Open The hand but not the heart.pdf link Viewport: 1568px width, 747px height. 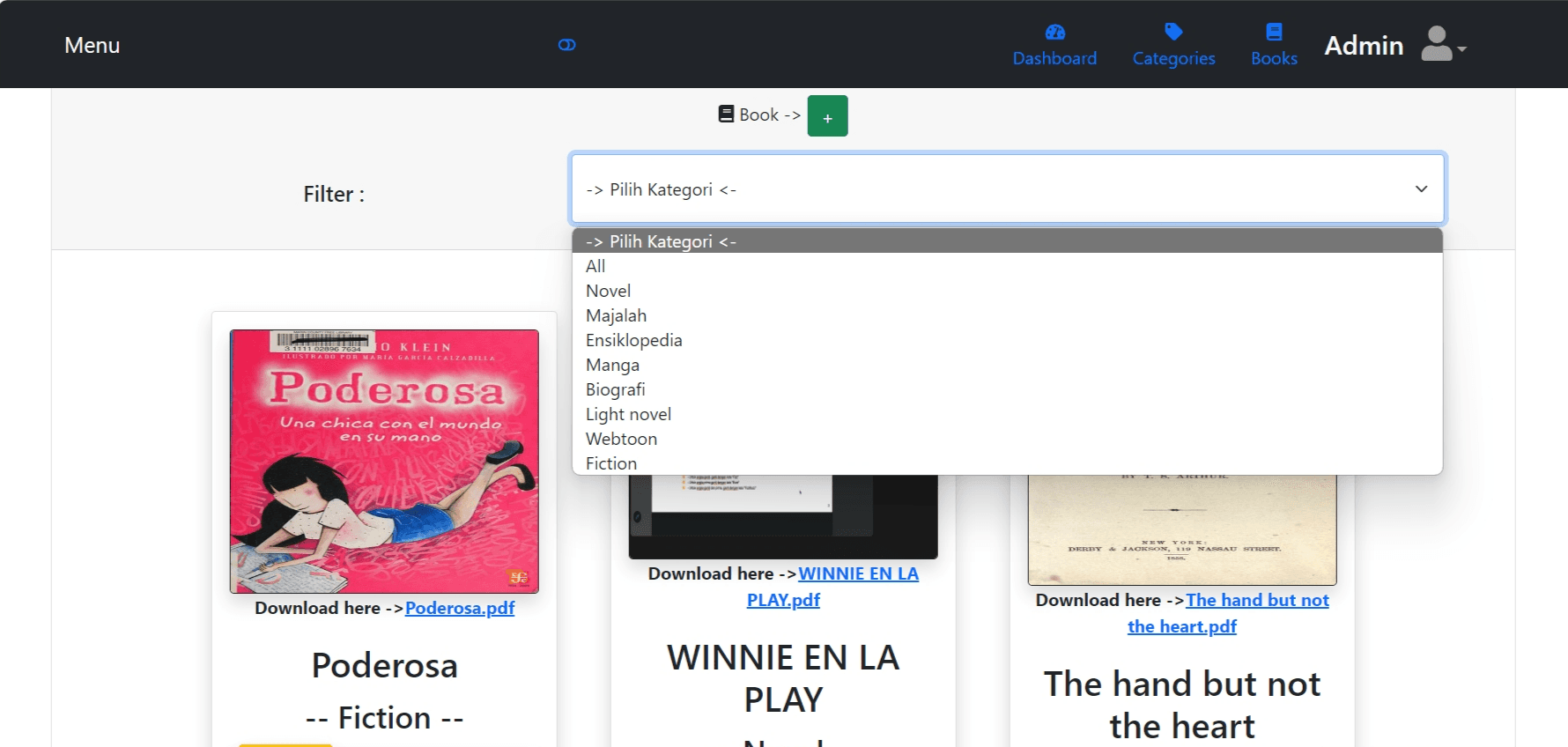(x=1256, y=601)
